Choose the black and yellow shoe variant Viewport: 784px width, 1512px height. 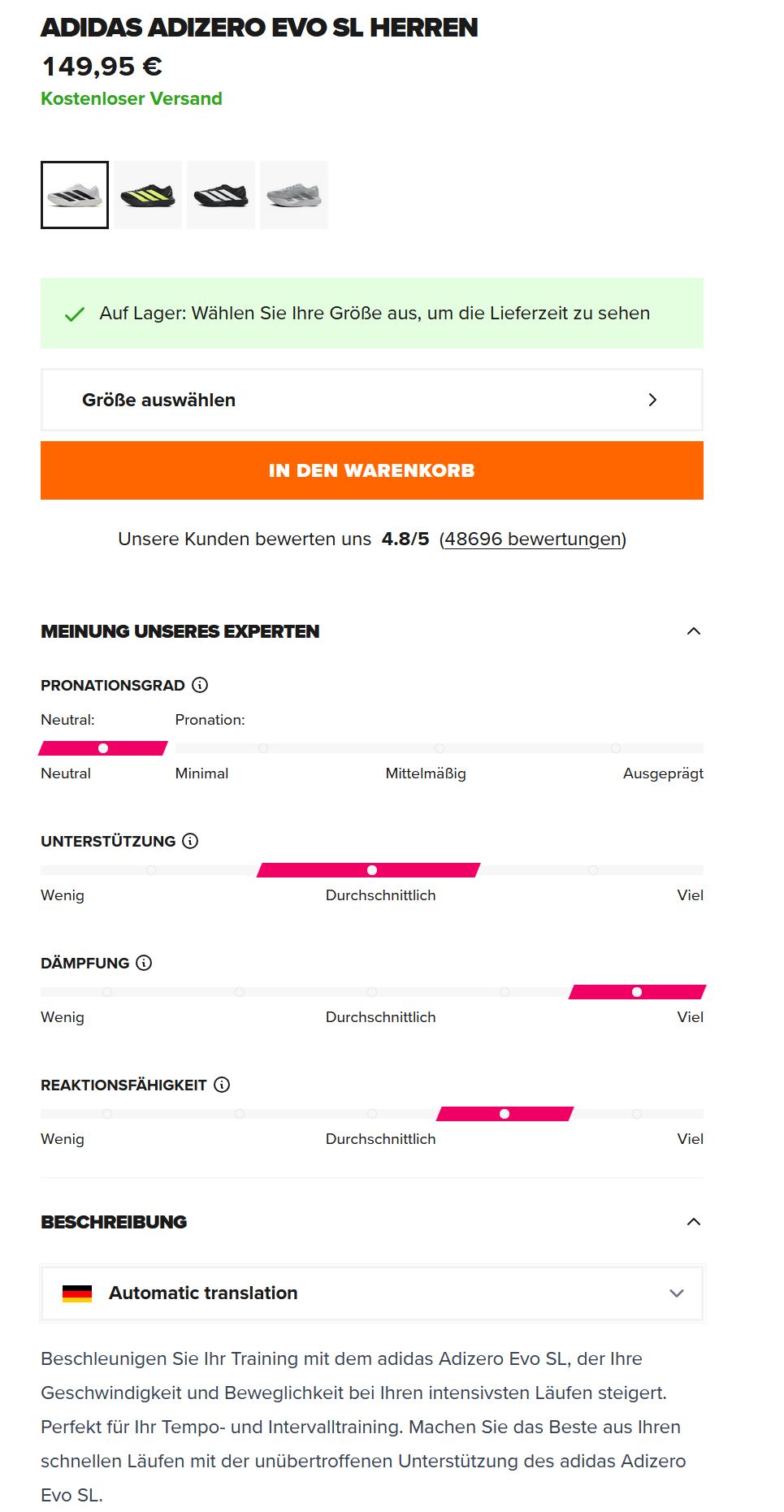point(148,195)
